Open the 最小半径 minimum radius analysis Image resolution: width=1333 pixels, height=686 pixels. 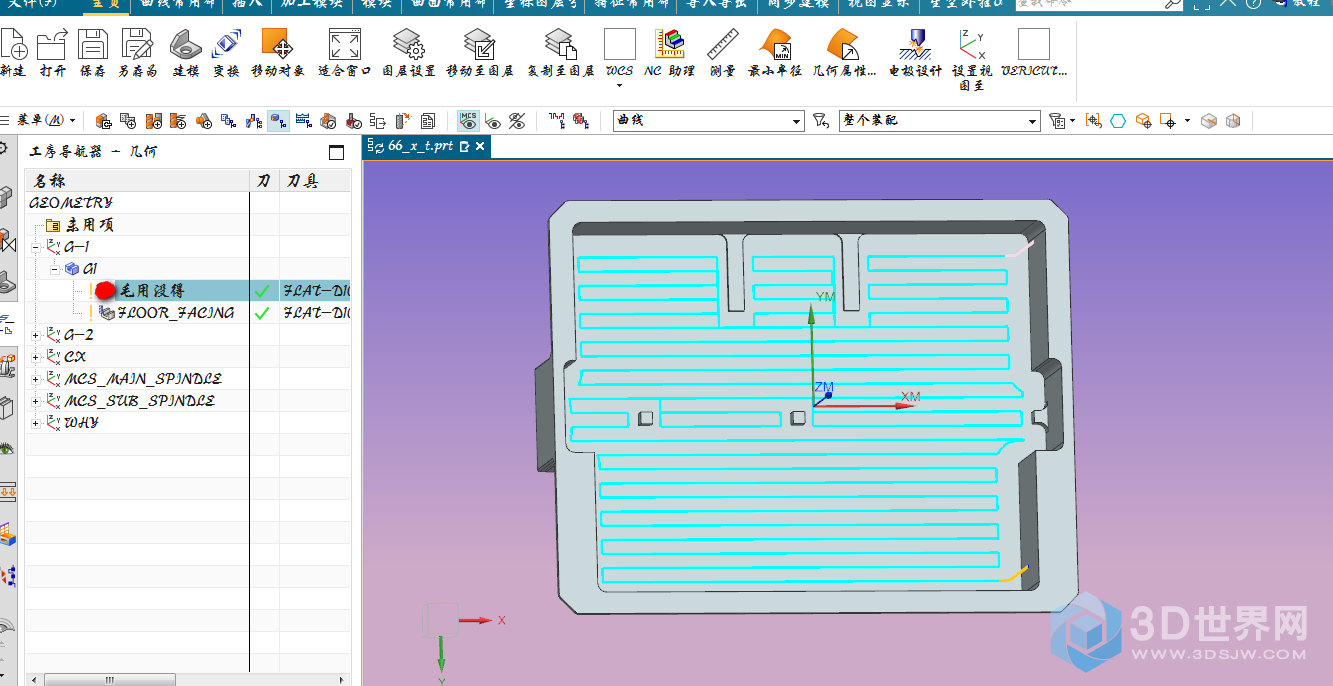coord(775,45)
